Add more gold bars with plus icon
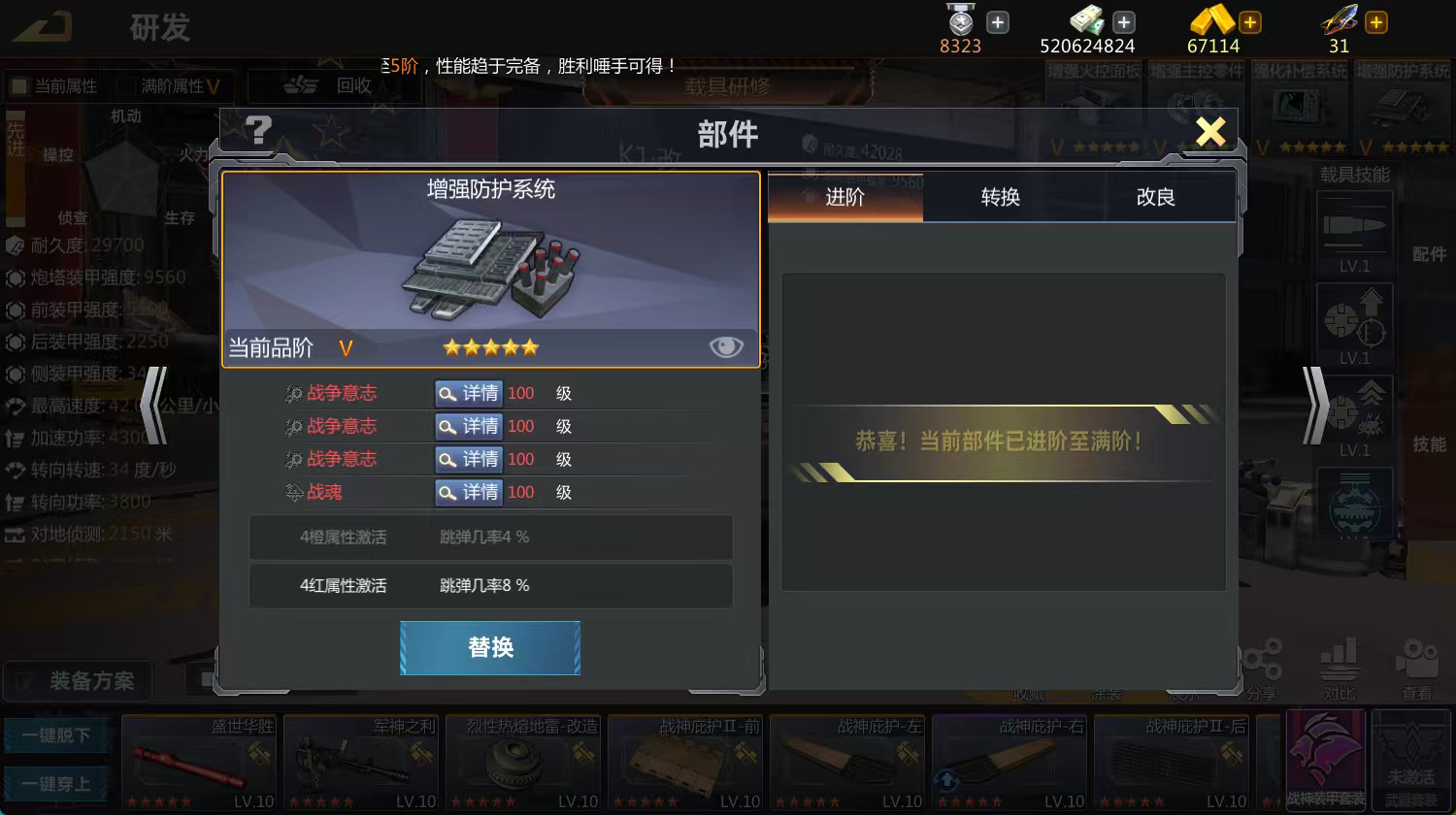This screenshot has height=815, width=1456. [1250, 22]
